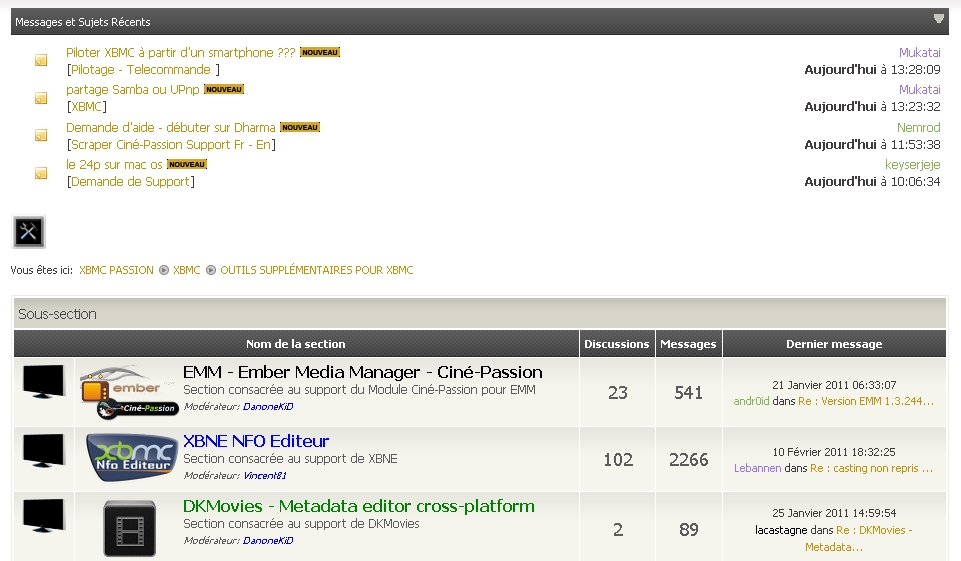Image resolution: width=961 pixels, height=561 pixels.
Task: Go to OUTILS SUPPLÉMENTAIRES POUR XBMC breadcrumb
Action: click(x=317, y=270)
